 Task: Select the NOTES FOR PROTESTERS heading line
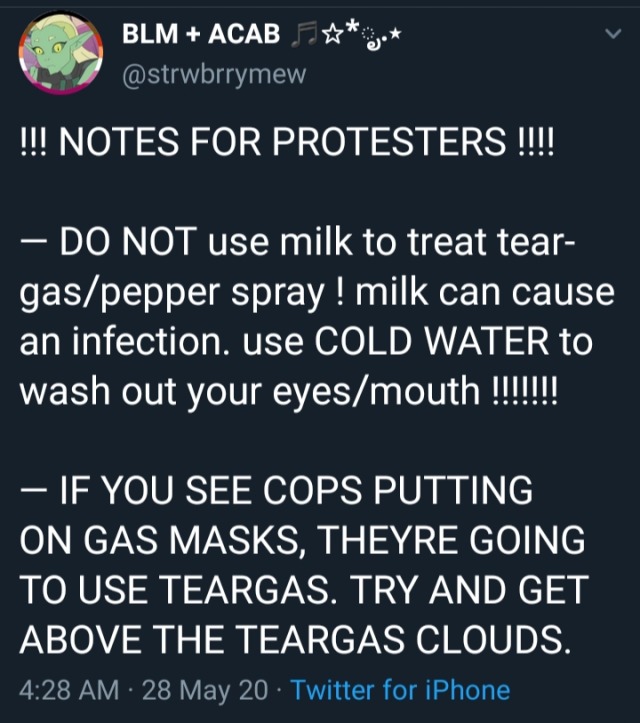pyautogui.click(x=288, y=141)
